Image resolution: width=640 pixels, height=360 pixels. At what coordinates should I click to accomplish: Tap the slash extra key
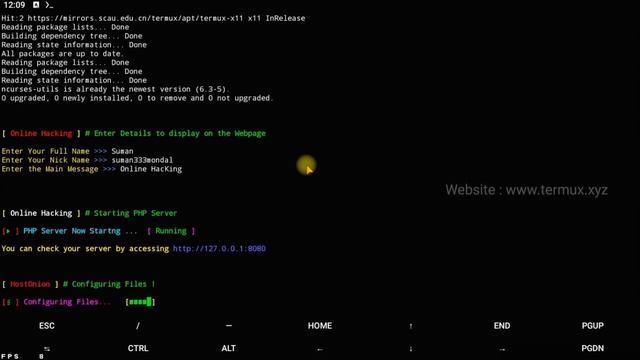coord(138,326)
